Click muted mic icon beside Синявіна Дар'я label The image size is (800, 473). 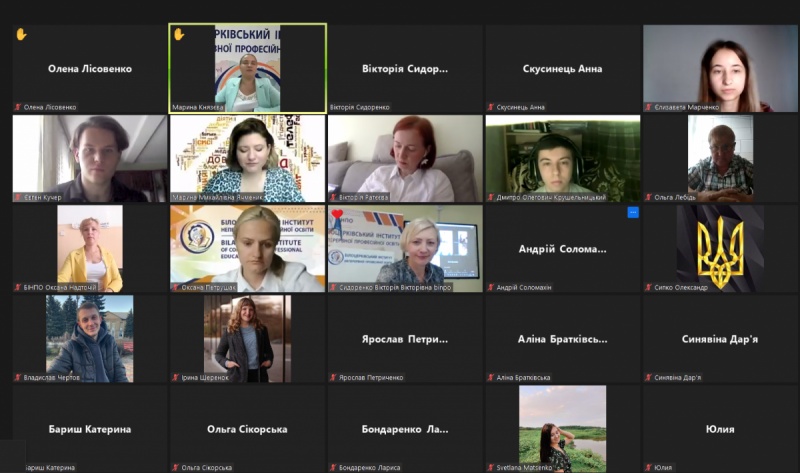[650, 378]
